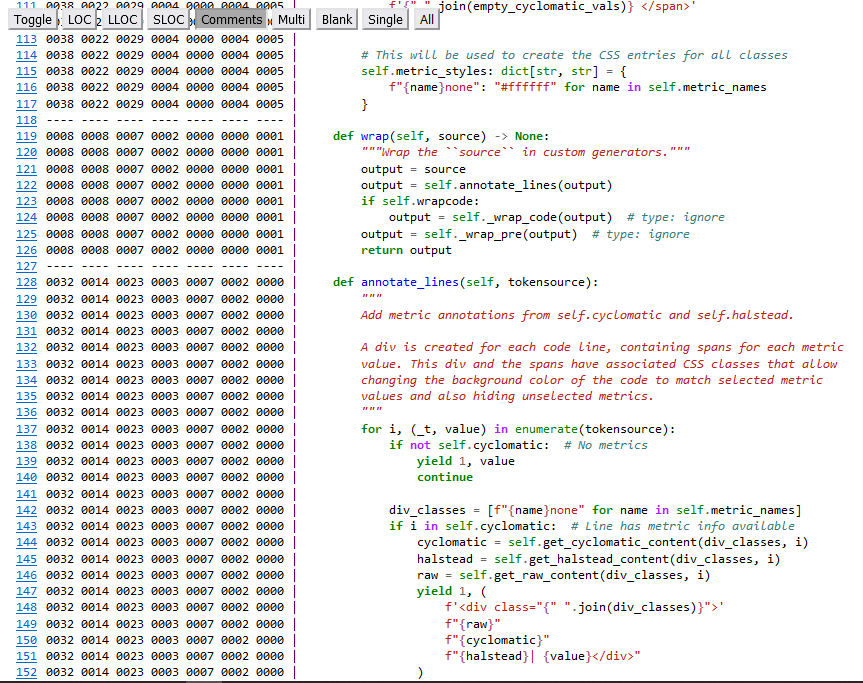Show the LOC metric column
Image resolution: width=863 pixels, height=683 pixels.
tap(79, 20)
